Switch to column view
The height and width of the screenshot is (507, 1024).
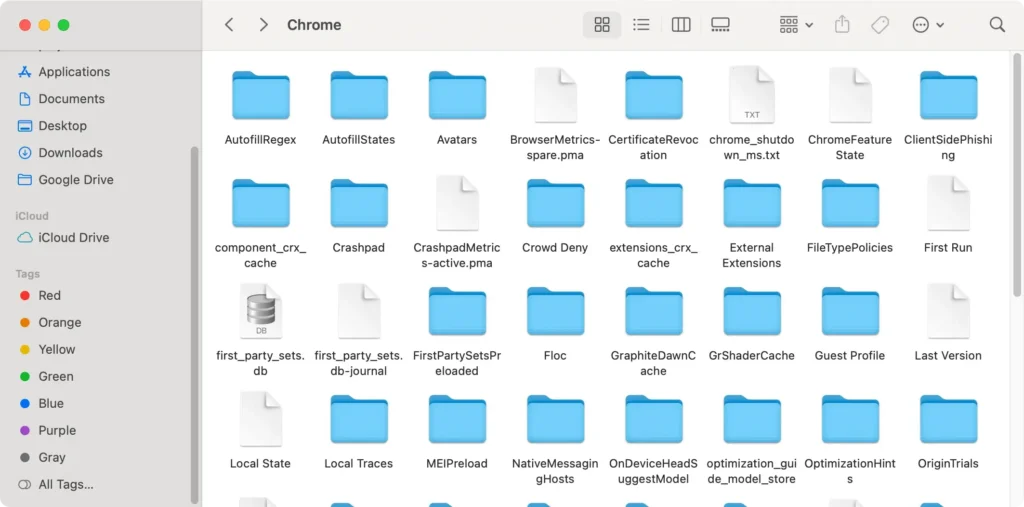pos(681,25)
